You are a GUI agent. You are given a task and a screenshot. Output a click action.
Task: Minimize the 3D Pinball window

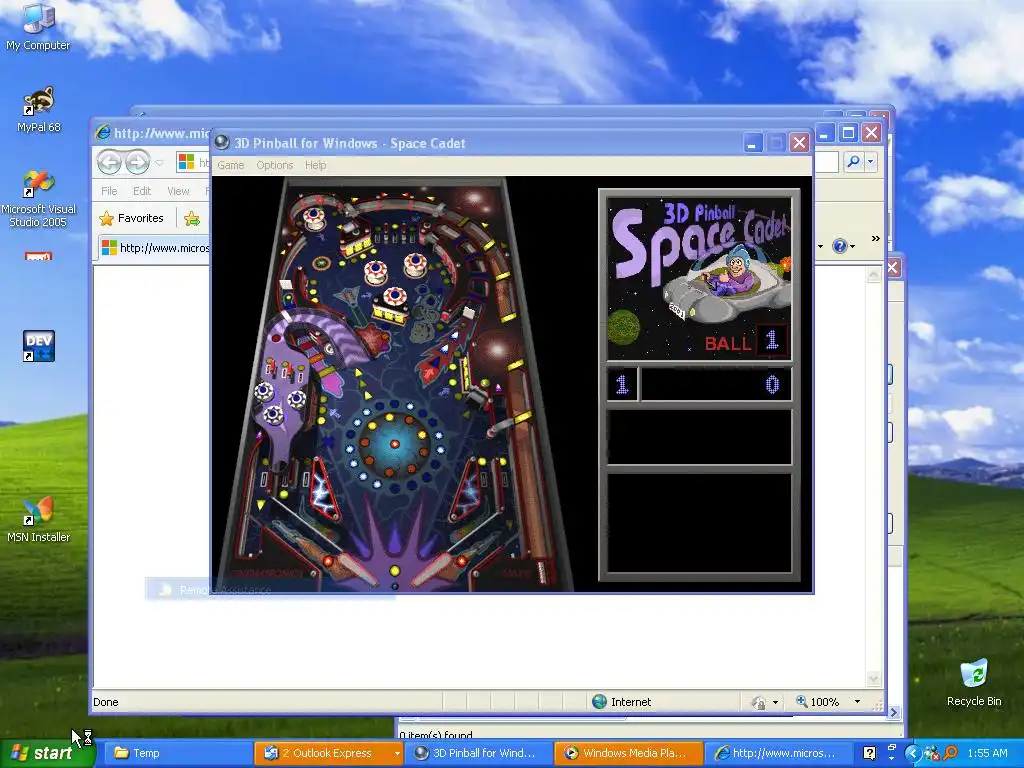click(x=752, y=143)
